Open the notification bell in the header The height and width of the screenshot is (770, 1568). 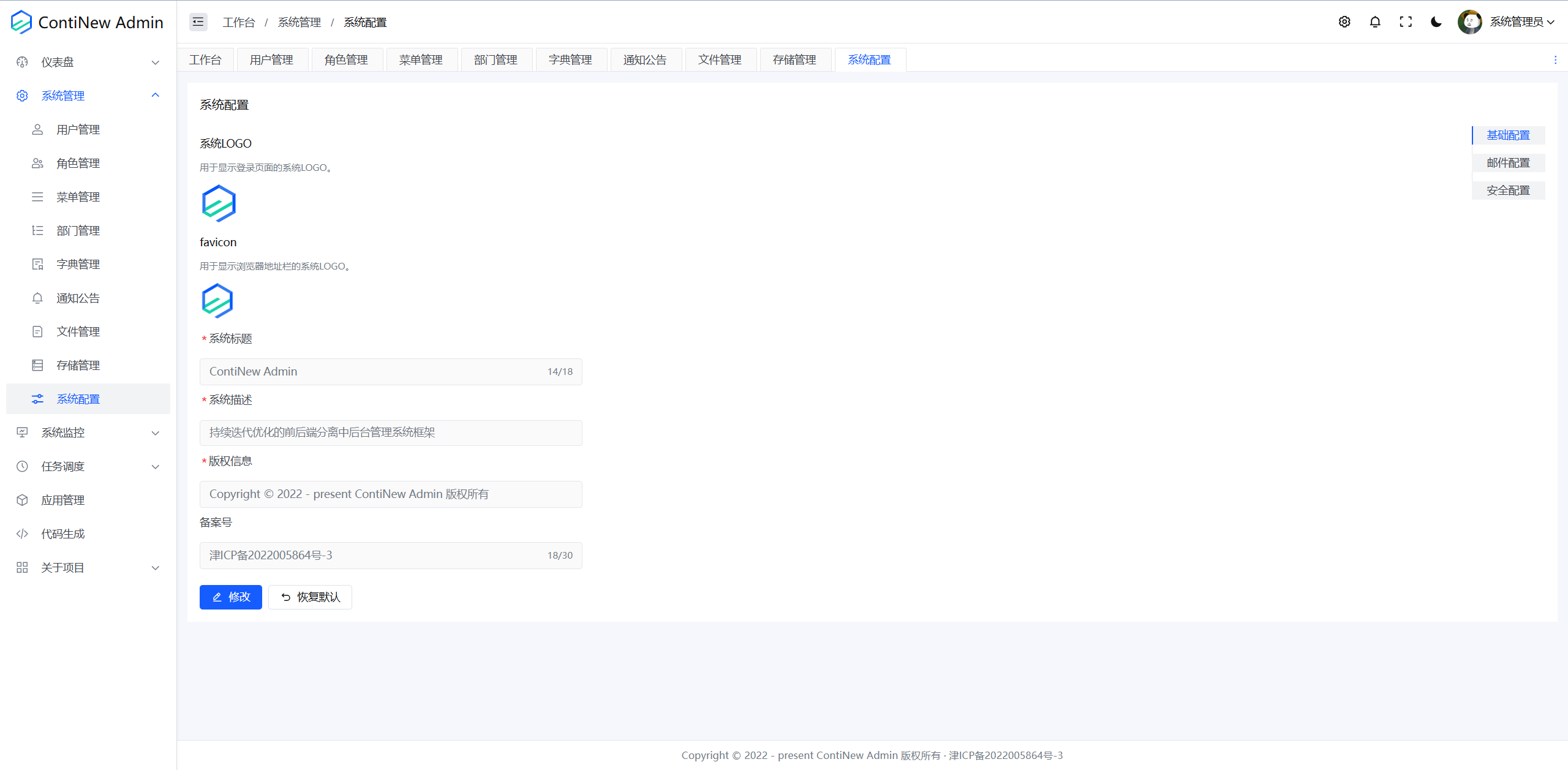pyautogui.click(x=1374, y=22)
